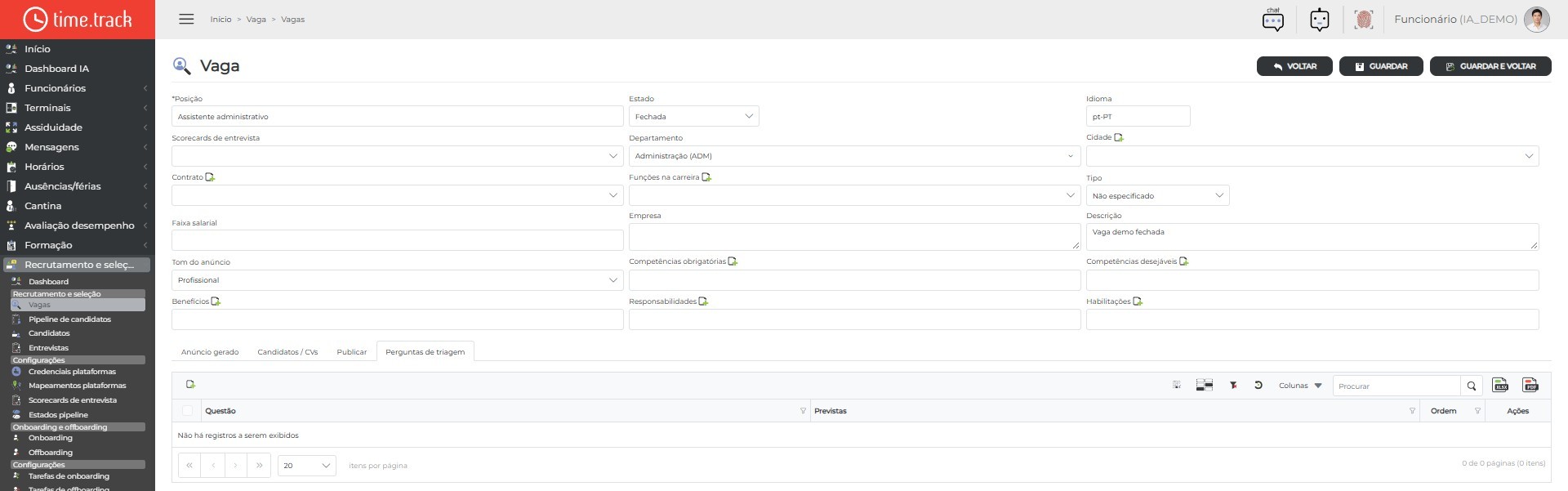Click the VOLTAR button
Viewport: 1568px width, 491px height.
pos(1294,66)
